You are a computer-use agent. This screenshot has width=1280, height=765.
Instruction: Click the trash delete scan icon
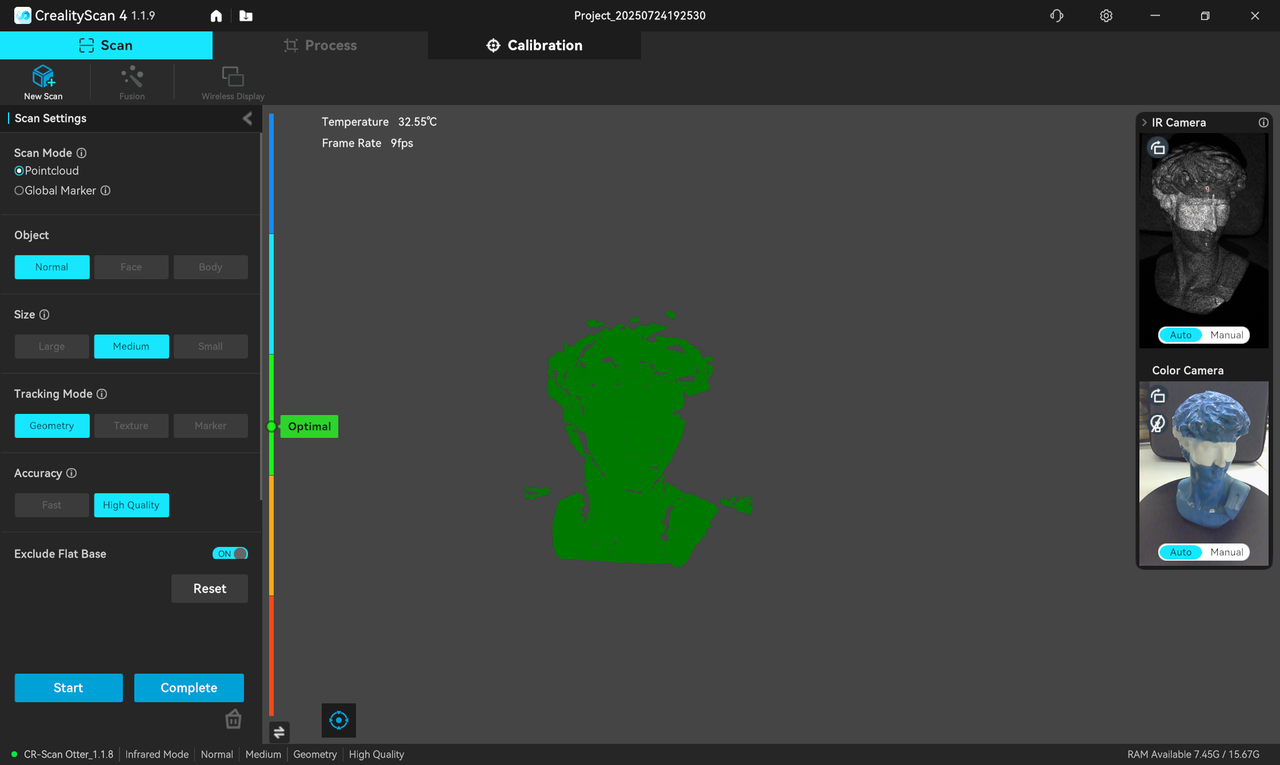pos(233,719)
